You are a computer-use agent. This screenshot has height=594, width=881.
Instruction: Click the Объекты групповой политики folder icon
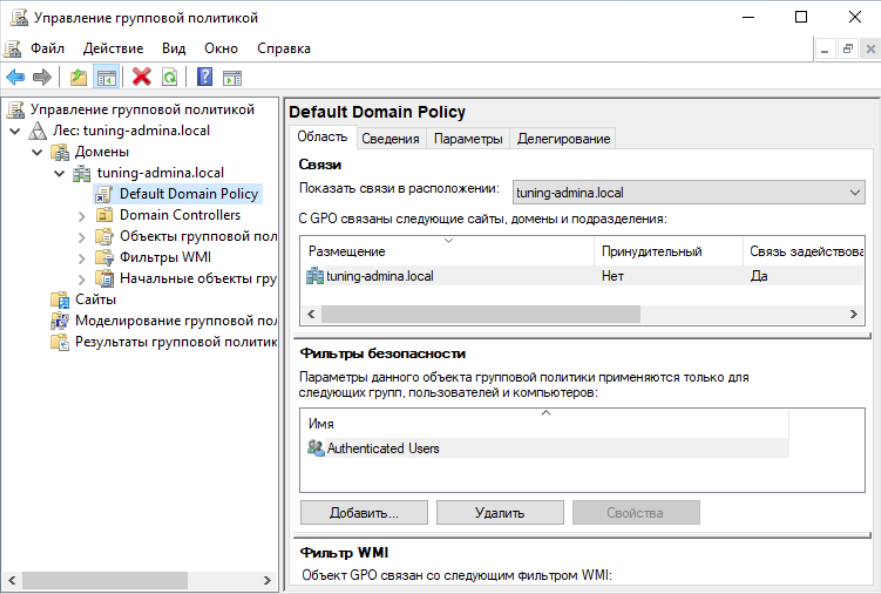pos(104,237)
